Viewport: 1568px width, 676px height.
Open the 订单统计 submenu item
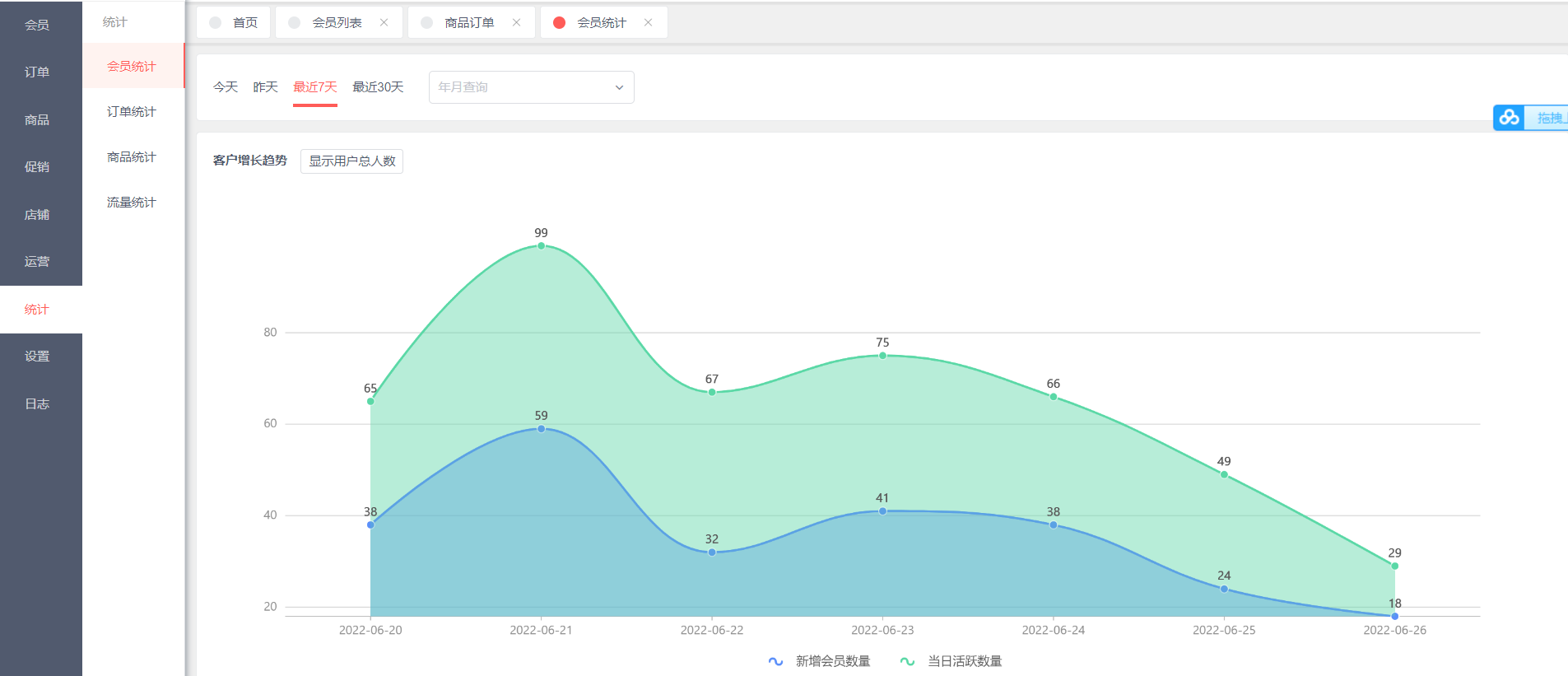pyautogui.click(x=132, y=111)
